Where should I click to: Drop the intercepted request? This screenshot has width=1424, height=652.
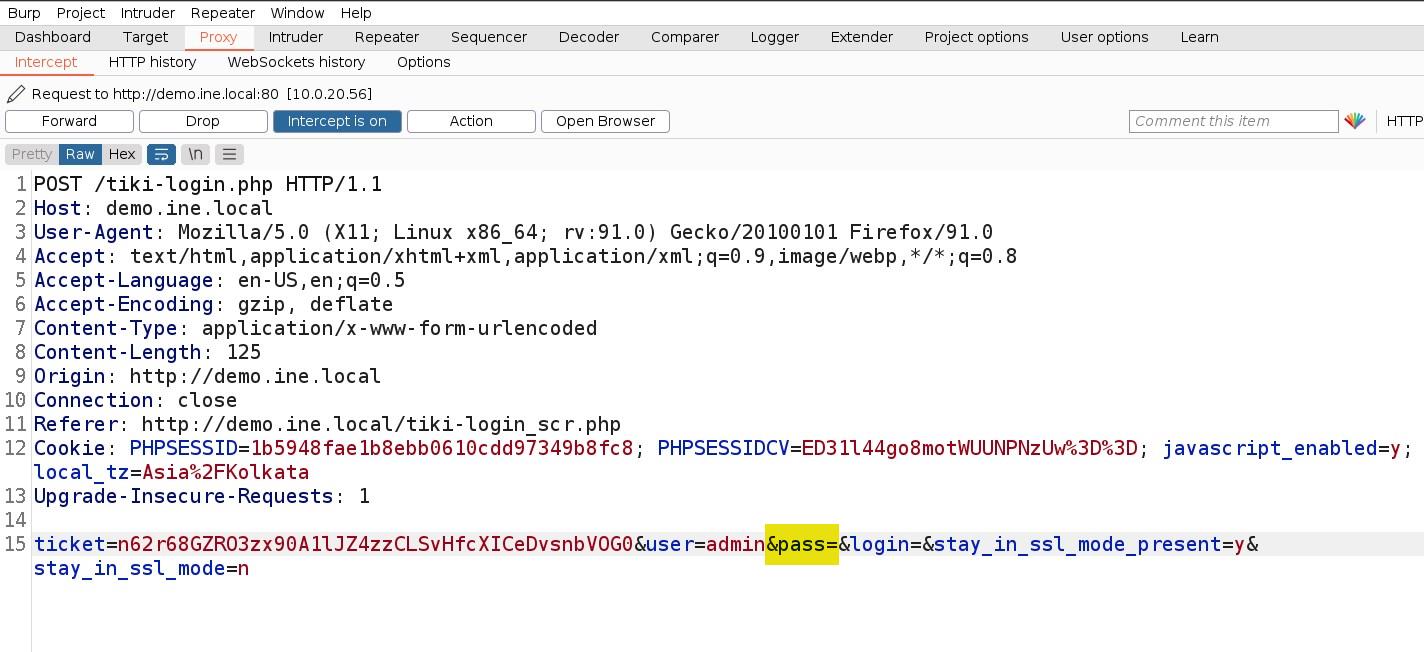203,121
